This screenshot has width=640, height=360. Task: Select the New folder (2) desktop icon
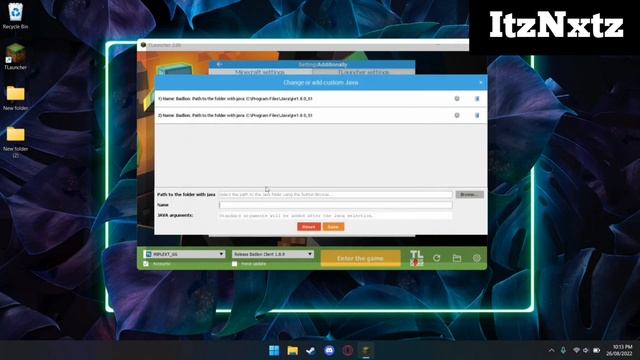tap(16, 142)
